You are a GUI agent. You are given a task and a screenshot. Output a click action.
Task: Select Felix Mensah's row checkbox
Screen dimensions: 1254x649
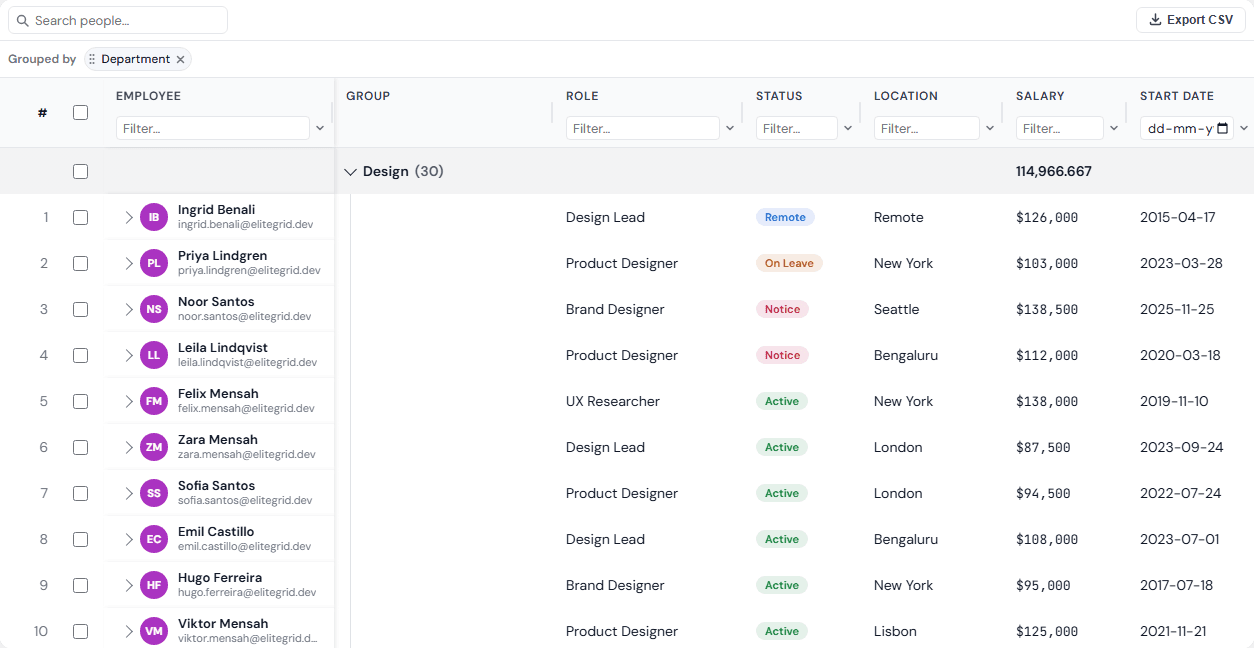pyautogui.click(x=81, y=401)
